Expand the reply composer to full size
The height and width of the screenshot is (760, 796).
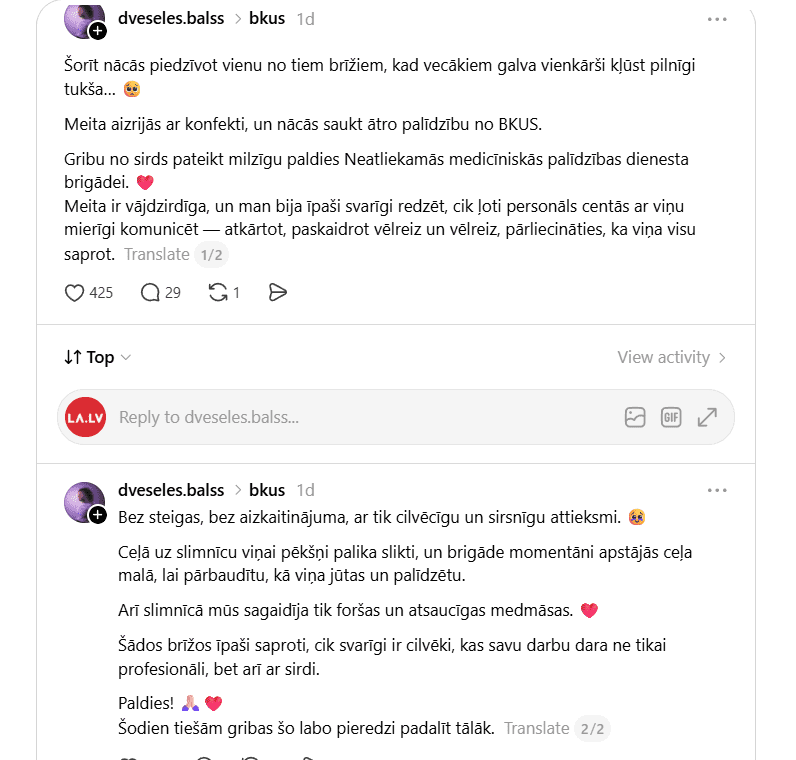pyautogui.click(x=707, y=417)
